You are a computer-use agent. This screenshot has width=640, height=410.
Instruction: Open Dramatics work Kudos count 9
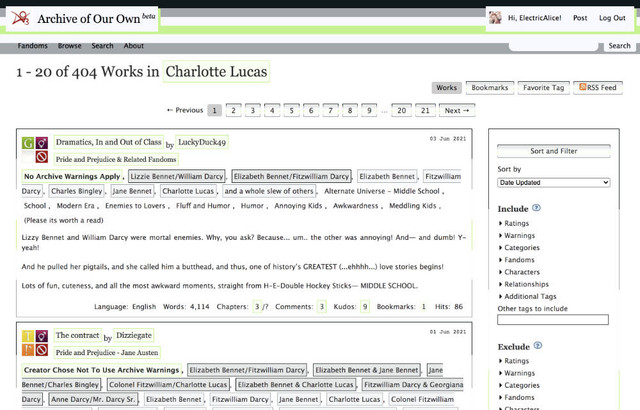tap(365, 306)
